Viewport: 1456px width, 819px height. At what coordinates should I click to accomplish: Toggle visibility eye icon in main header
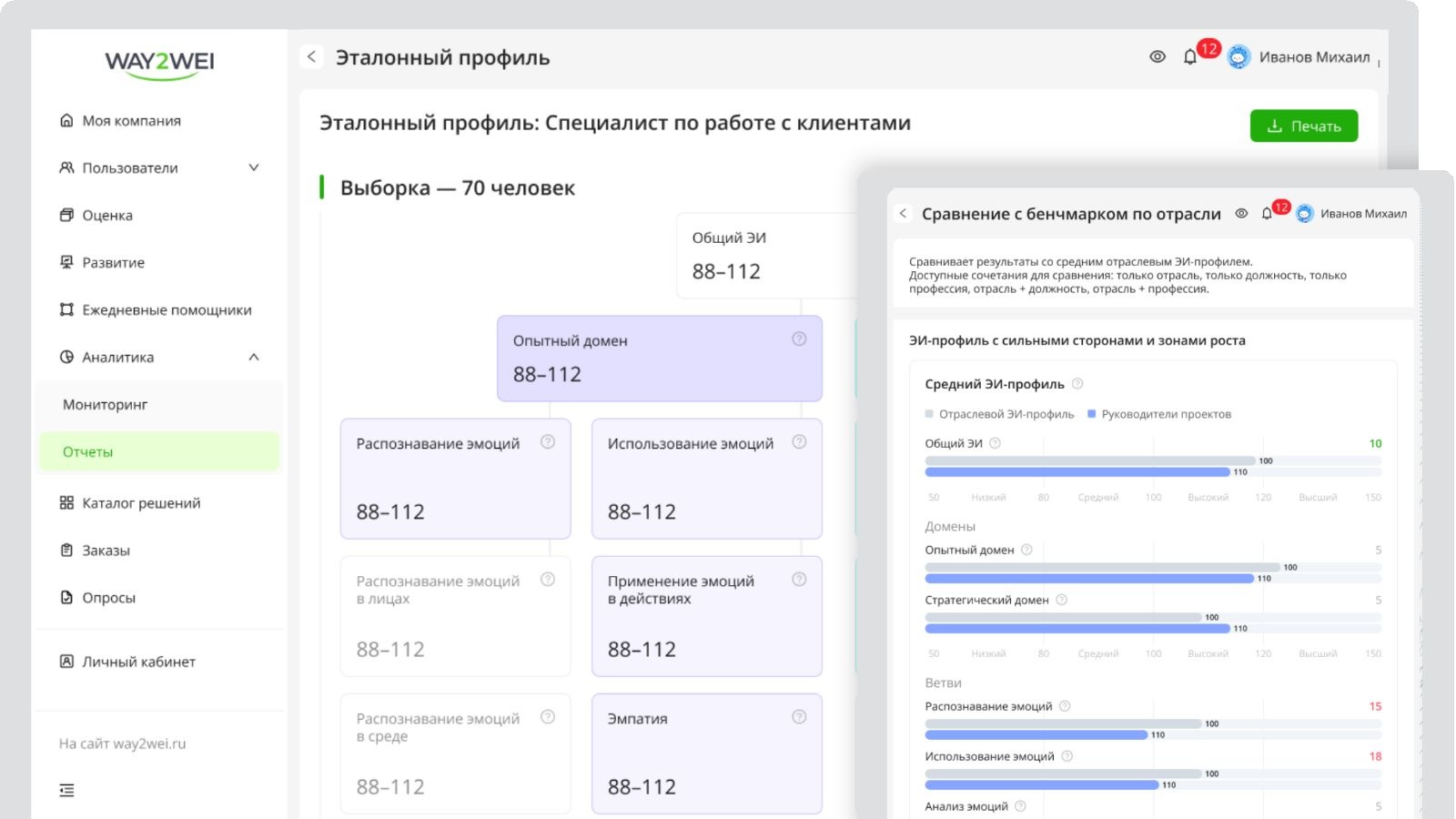(x=1158, y=56)
